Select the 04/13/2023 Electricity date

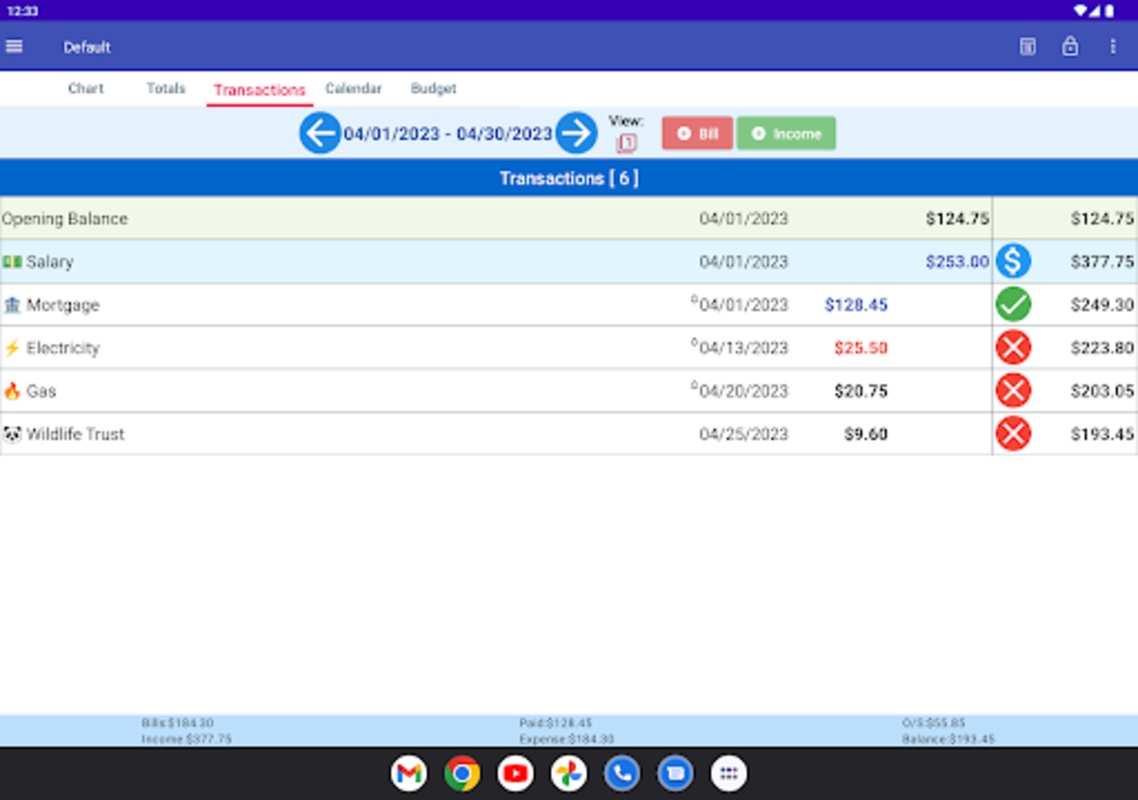tap(743, 348)
